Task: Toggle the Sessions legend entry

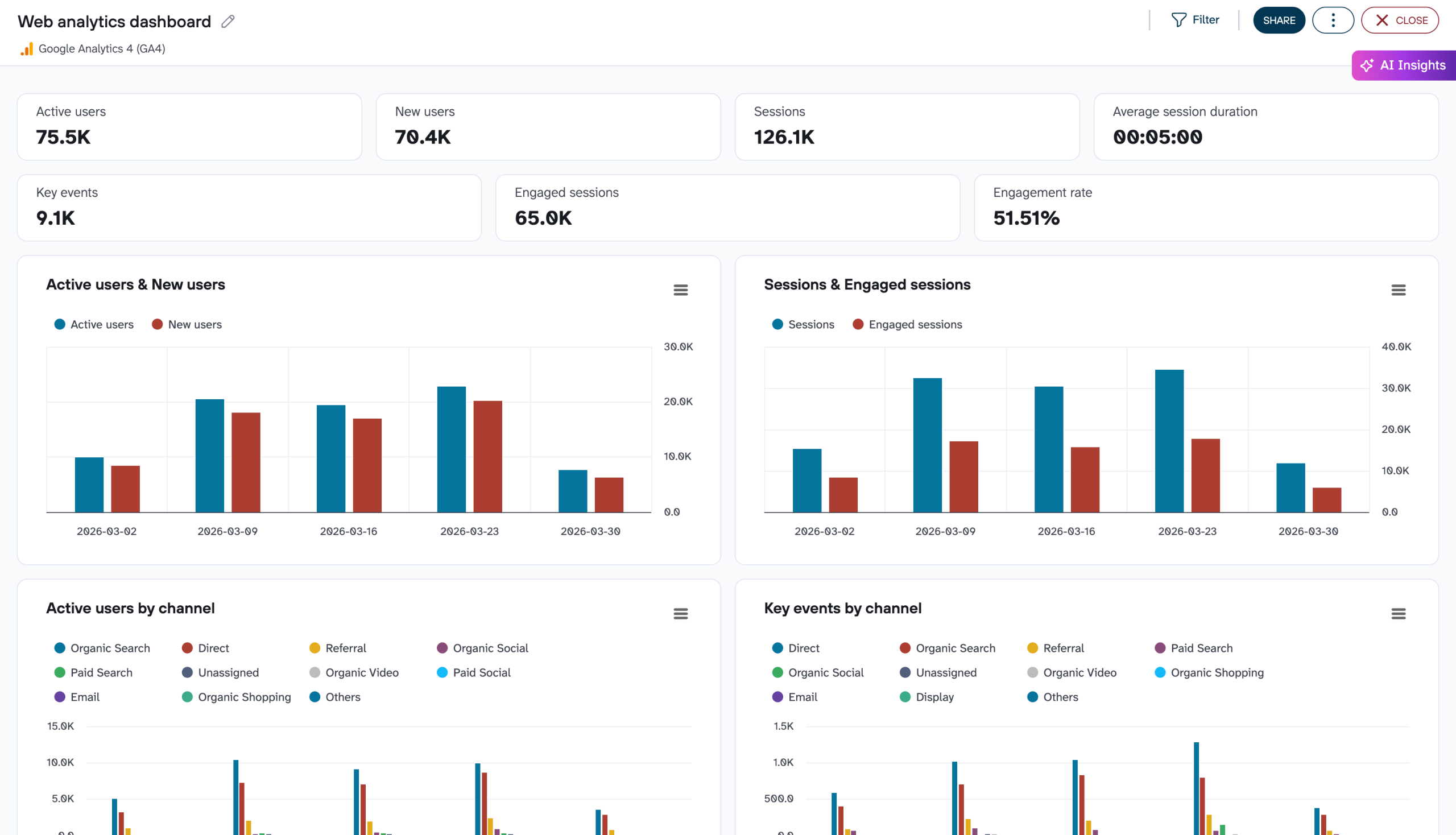Action: (x=804, y=324)
